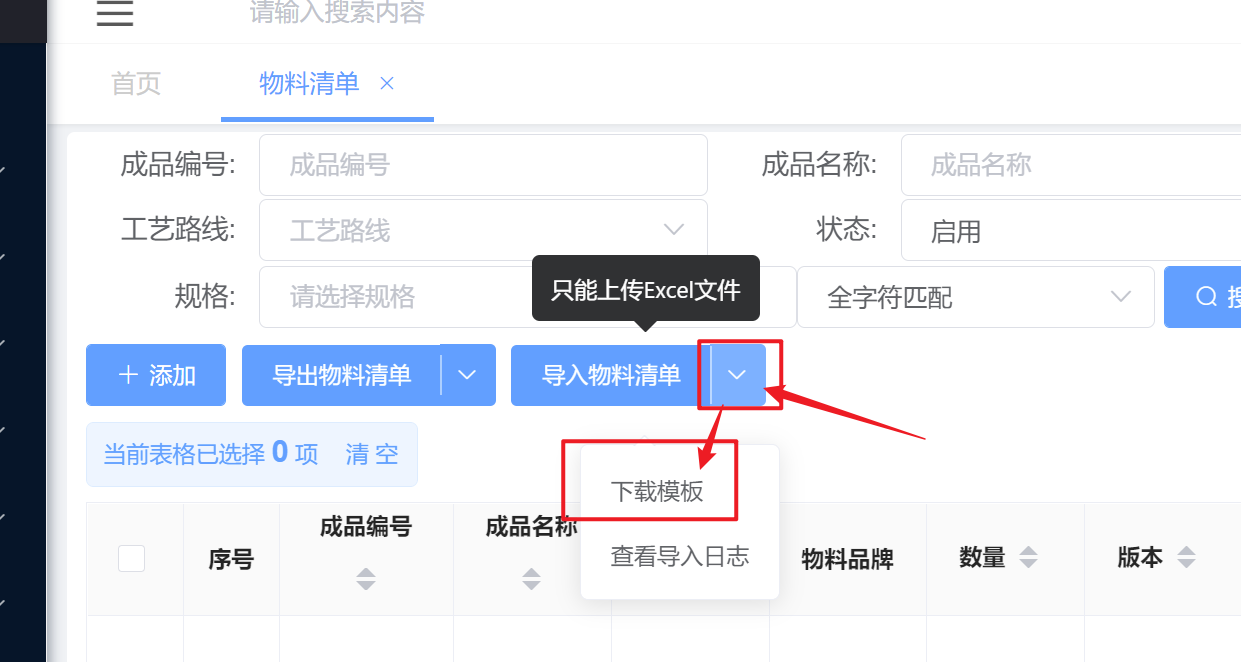This screenshot has height=662, width=1241.
Task: Sort 成品编号 column with sort arrows
Action: point(366,578)
